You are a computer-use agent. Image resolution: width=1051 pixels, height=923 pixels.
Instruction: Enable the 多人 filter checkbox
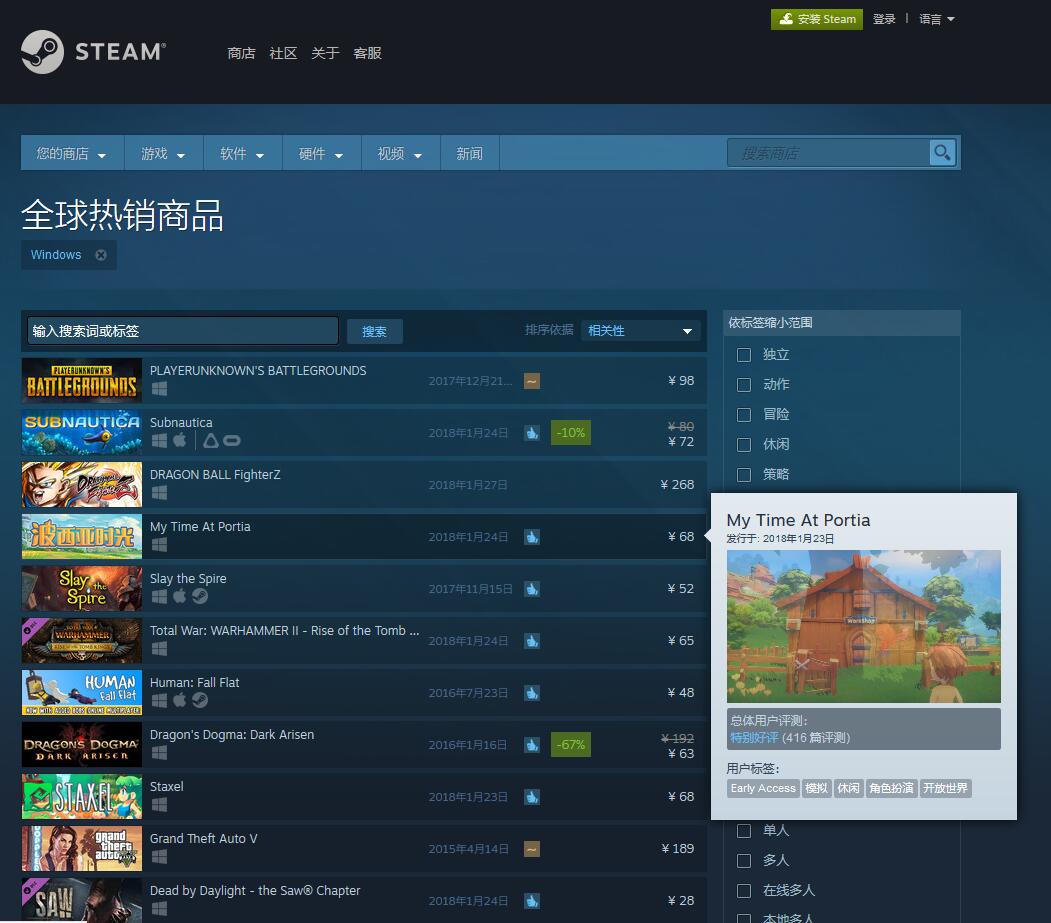click(x=744, y=861)
